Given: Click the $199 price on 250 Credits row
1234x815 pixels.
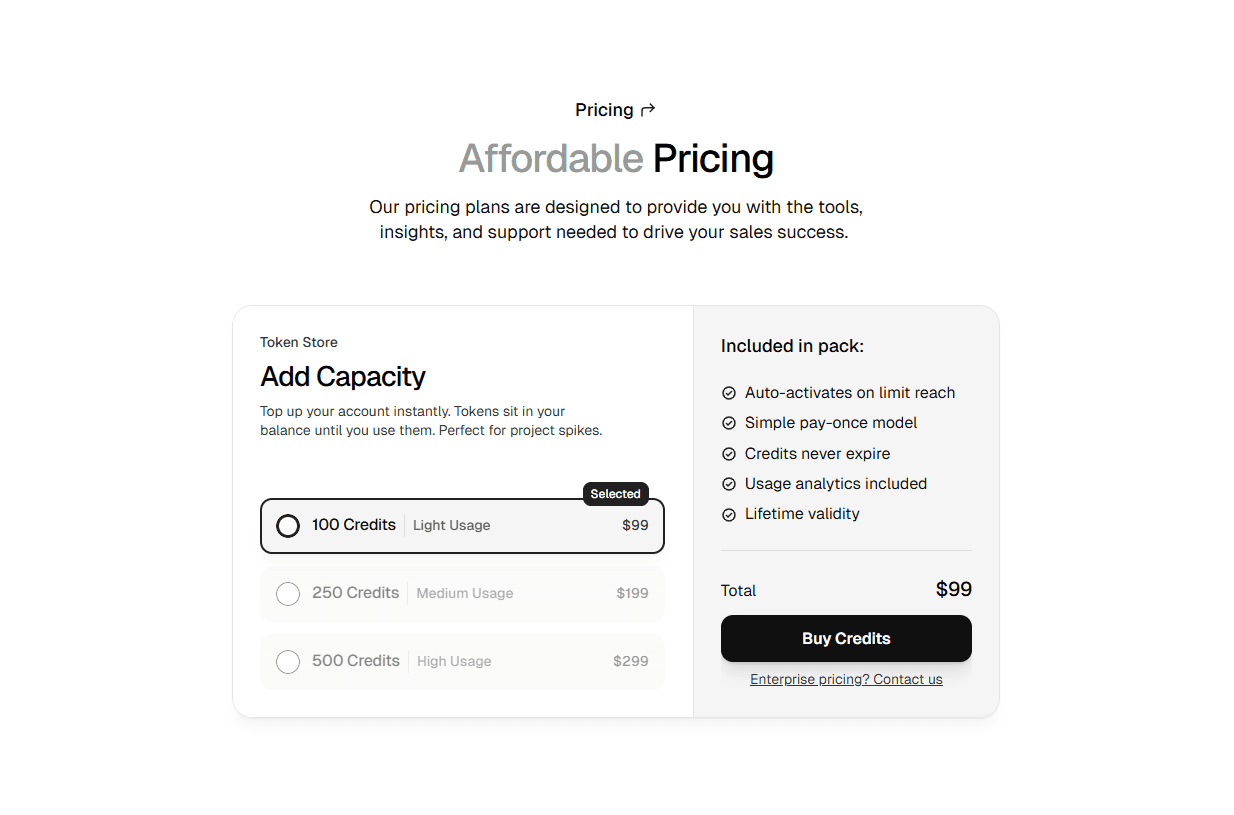Looking at the screenshot, I should (x=632, y=592).
